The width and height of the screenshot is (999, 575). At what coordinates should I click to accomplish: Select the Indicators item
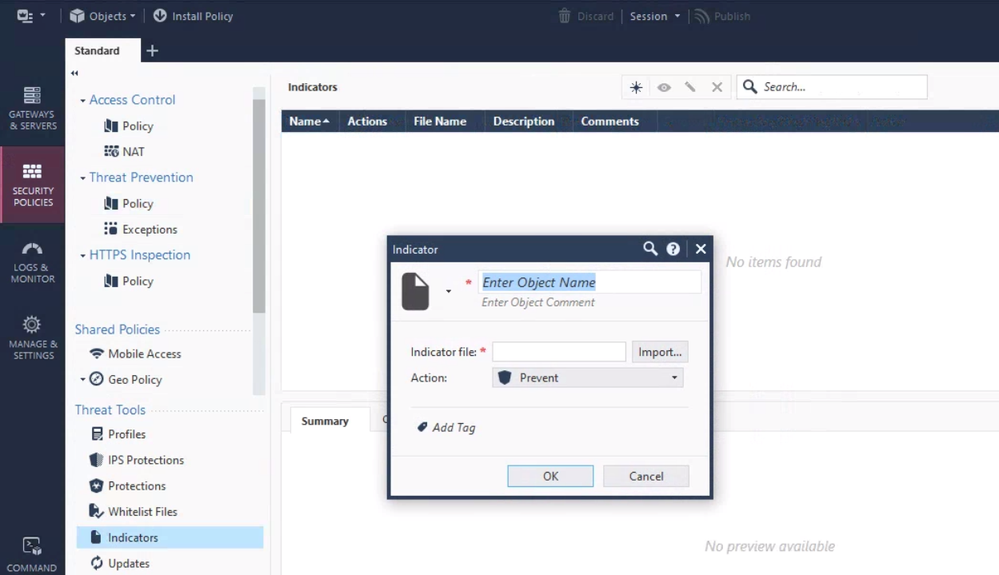(x=169, y=537)
